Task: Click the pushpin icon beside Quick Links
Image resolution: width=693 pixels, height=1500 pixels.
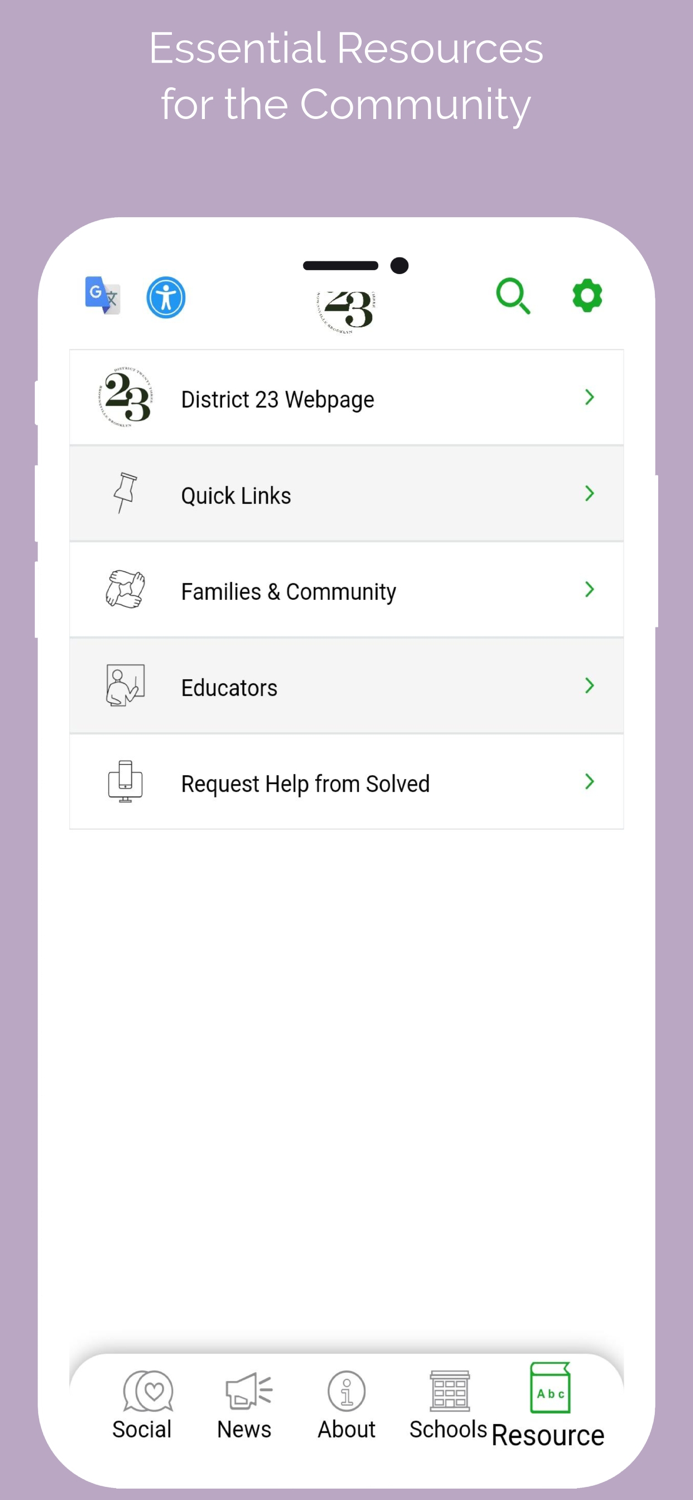Action: 125,494
